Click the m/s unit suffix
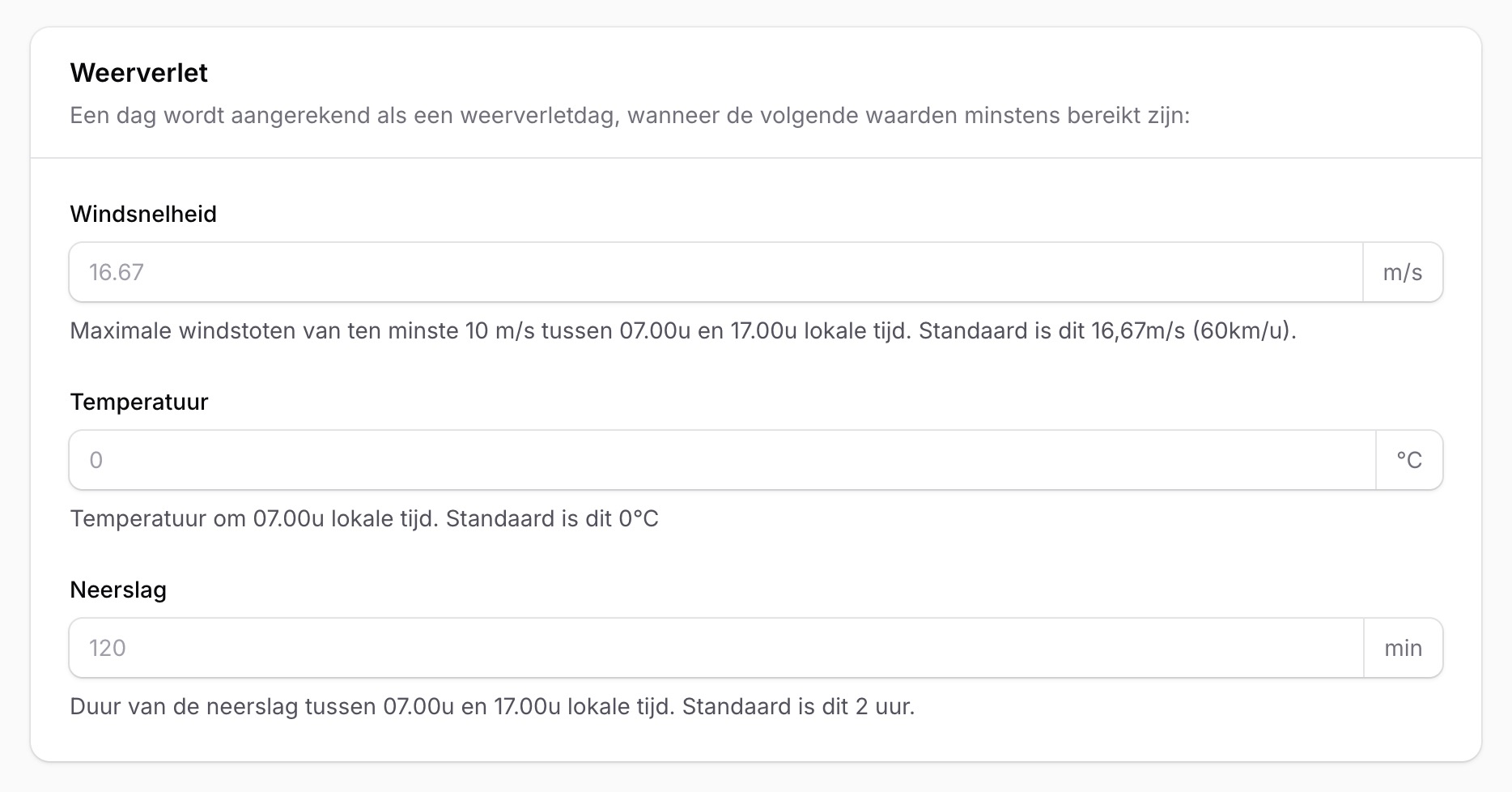The image size is (1512, 792). pyautogui.click(x=1403, y=272)
